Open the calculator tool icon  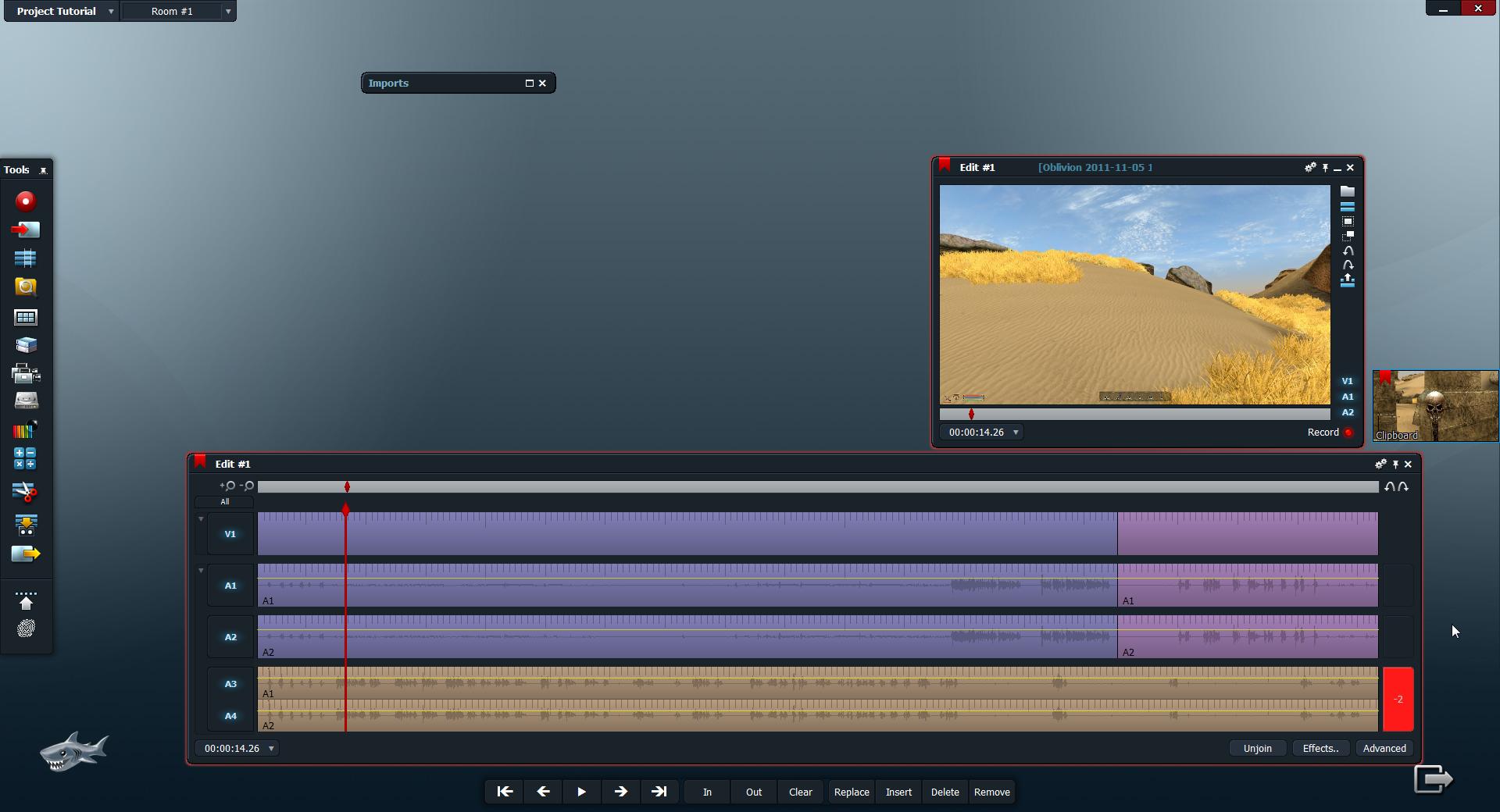[25, 458]
